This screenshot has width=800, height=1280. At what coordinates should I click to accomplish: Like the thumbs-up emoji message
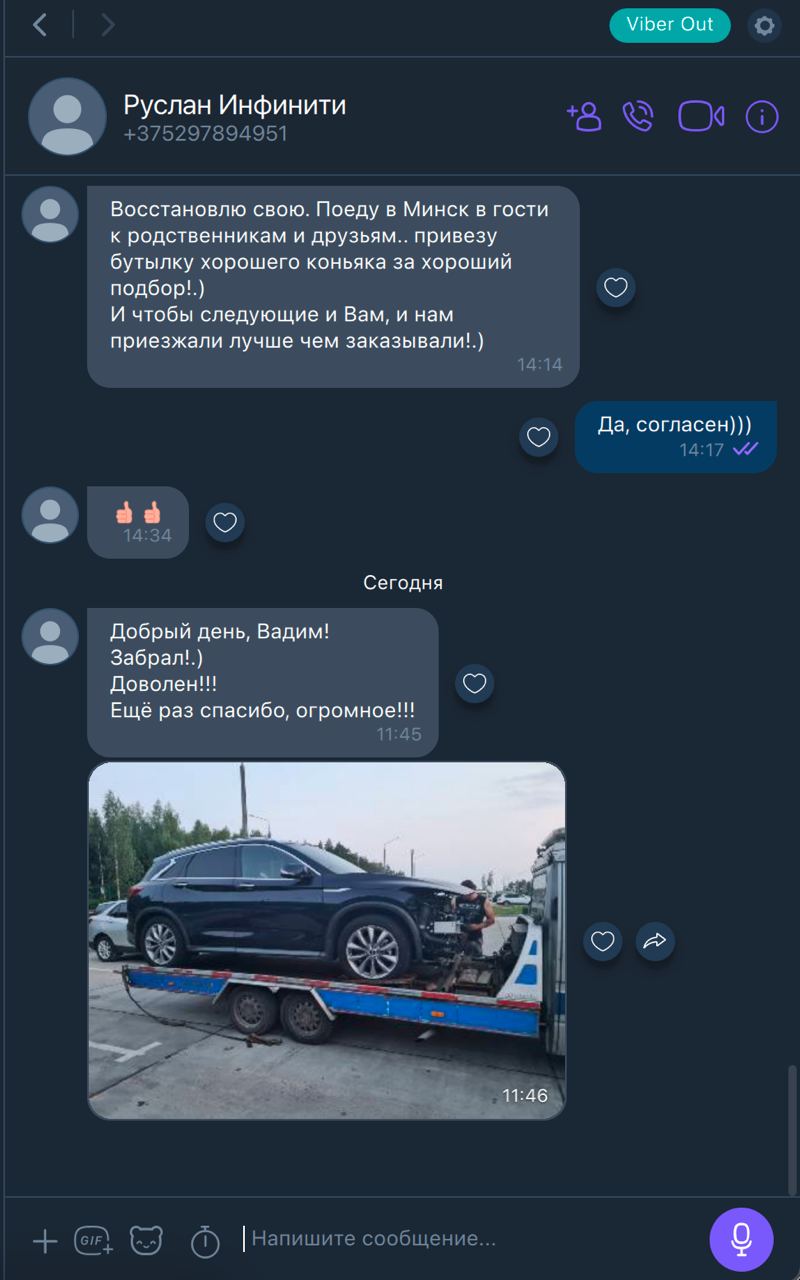tap(225, 522)
